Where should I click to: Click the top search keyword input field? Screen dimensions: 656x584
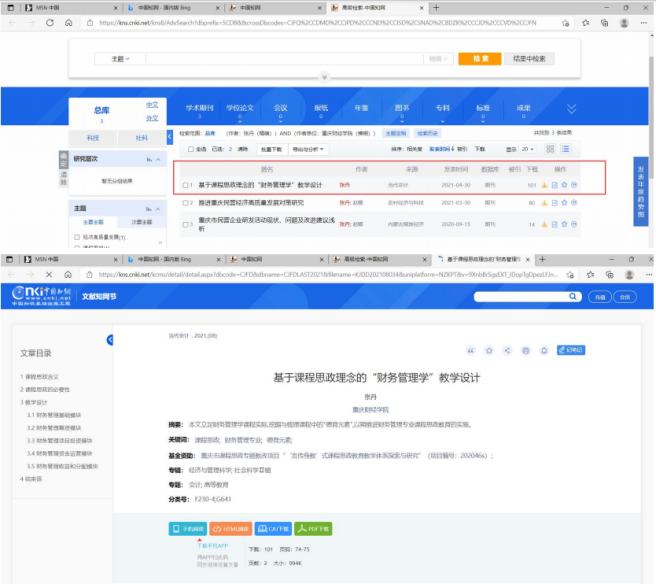tap(300, 59)
